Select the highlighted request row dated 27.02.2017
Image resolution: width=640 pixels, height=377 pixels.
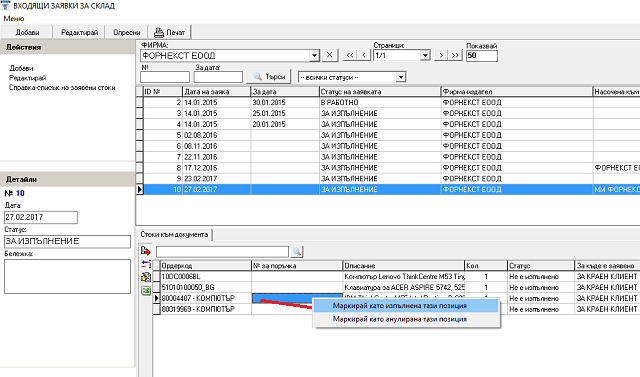click(x=388, y=190)
